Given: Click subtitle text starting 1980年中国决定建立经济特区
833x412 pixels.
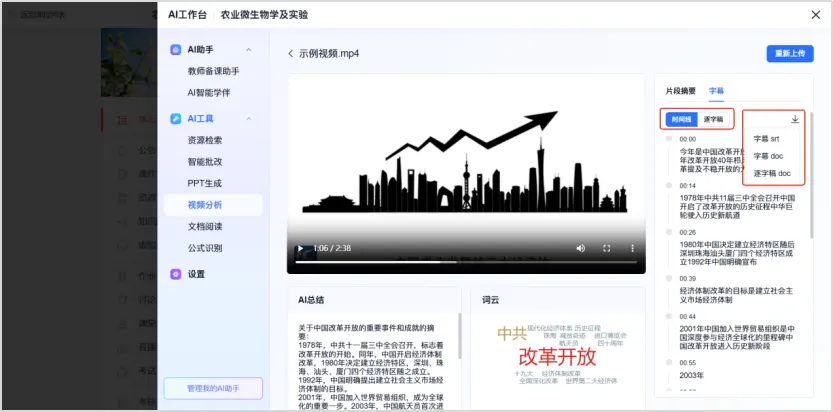Looking at the screenshot, I should click(x=737, y=253).
